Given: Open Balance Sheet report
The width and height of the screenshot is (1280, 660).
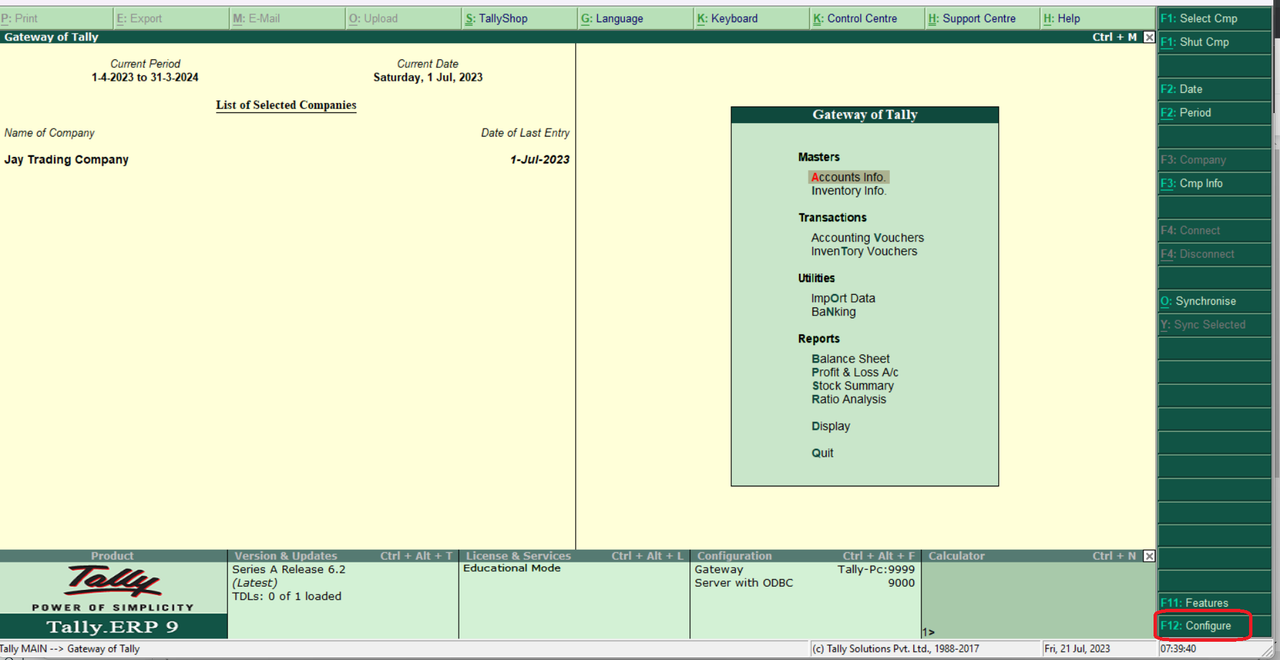Looking at the screenshot, I should pyautogui.click(x=850, y=359).
